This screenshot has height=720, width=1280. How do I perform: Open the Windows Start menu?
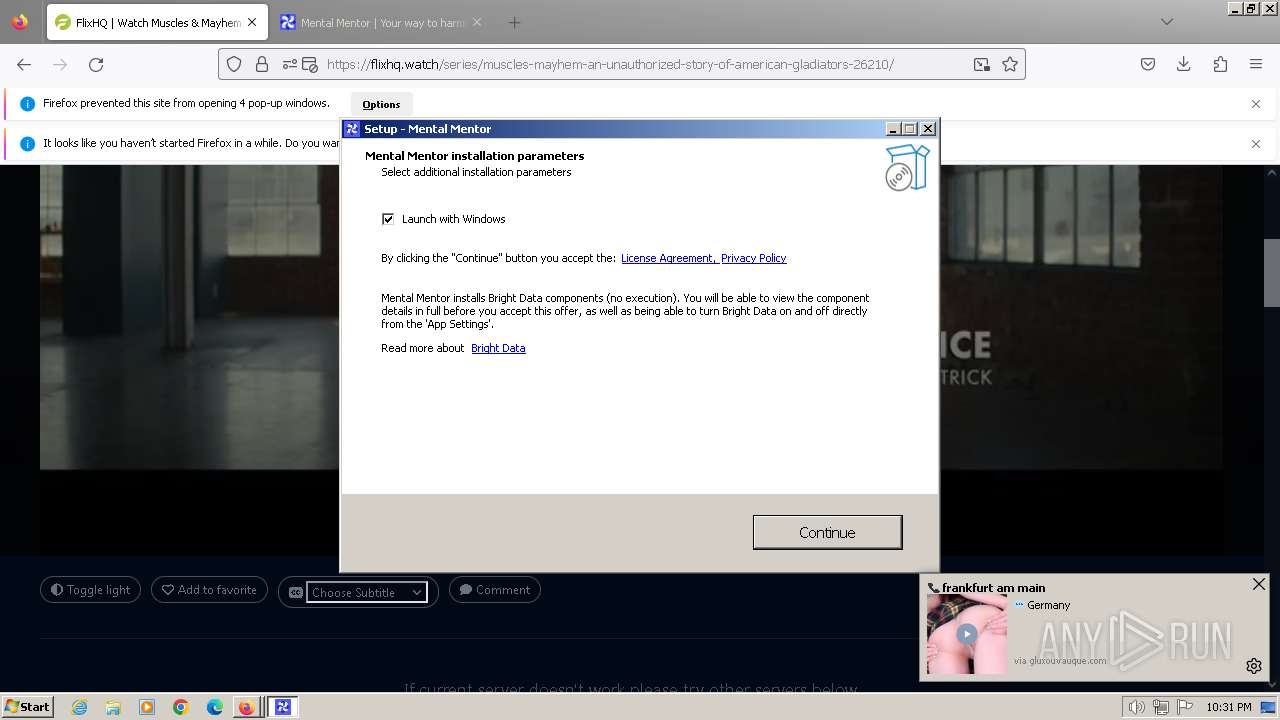(x=27, y=707)
